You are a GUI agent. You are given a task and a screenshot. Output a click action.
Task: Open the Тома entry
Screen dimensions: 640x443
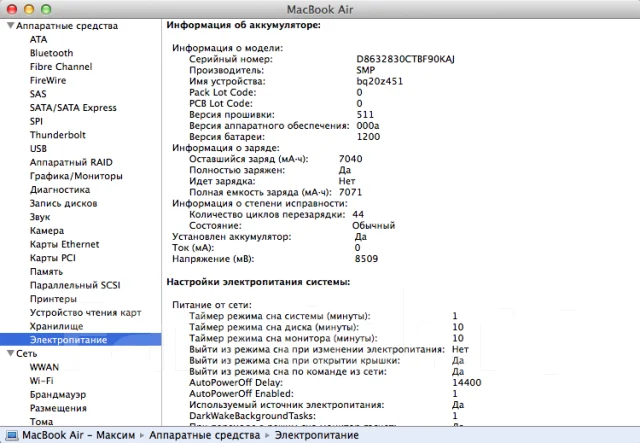coord(41,421)
